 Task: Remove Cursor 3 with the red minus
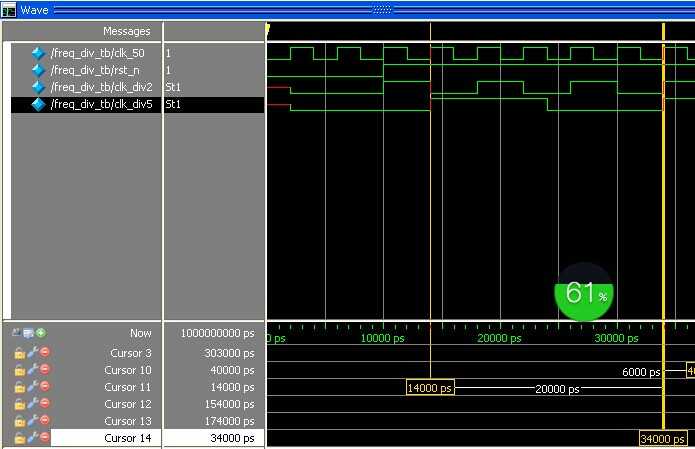[44, 352]
